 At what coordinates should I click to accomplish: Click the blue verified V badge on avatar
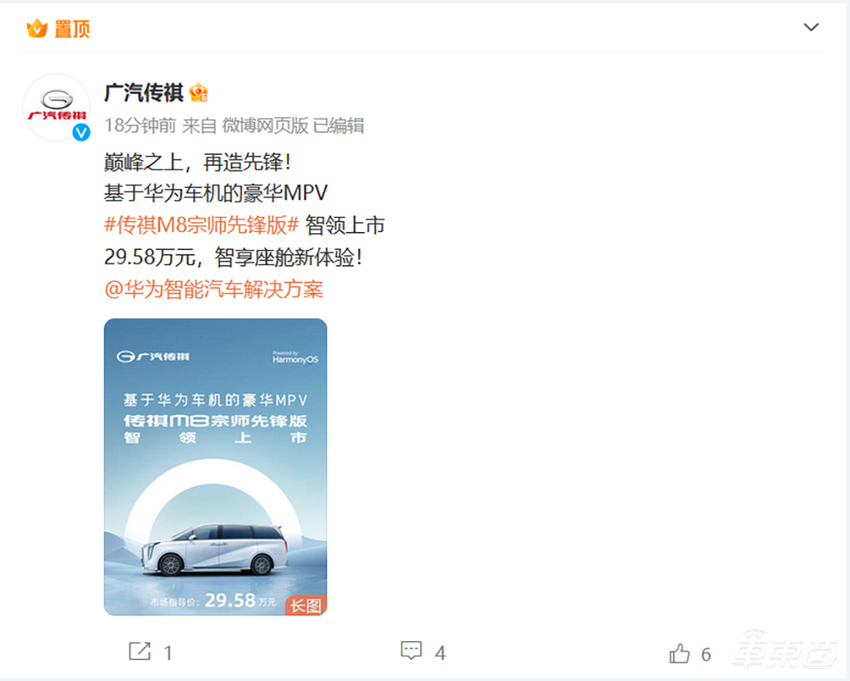81,133
